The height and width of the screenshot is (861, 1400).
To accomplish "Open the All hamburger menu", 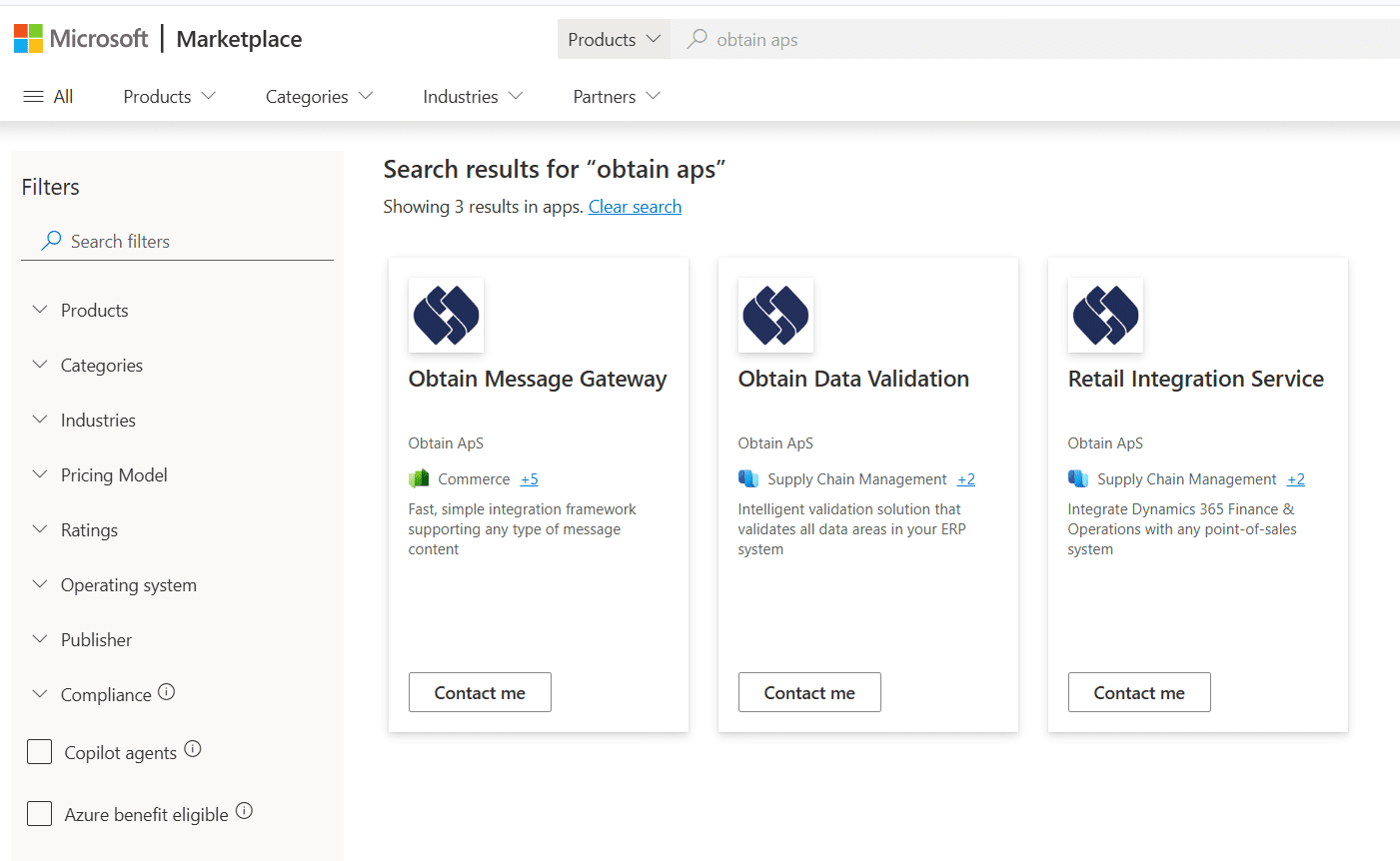I will coord(48,97).
